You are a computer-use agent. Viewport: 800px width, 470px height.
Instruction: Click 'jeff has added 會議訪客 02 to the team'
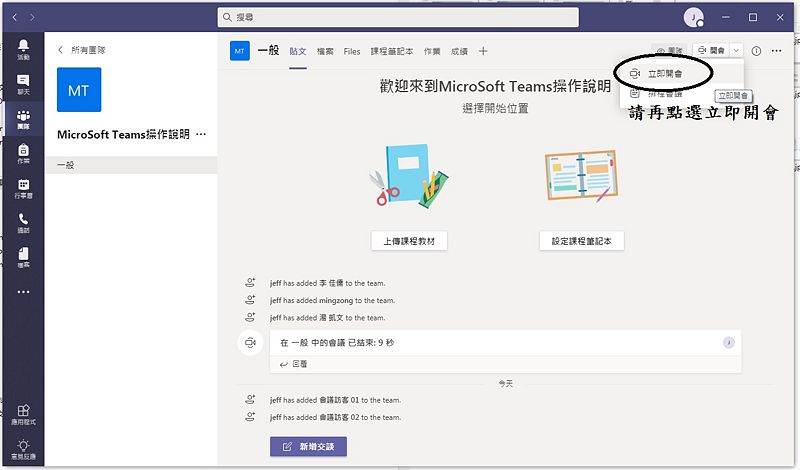[x=335, y=417]
